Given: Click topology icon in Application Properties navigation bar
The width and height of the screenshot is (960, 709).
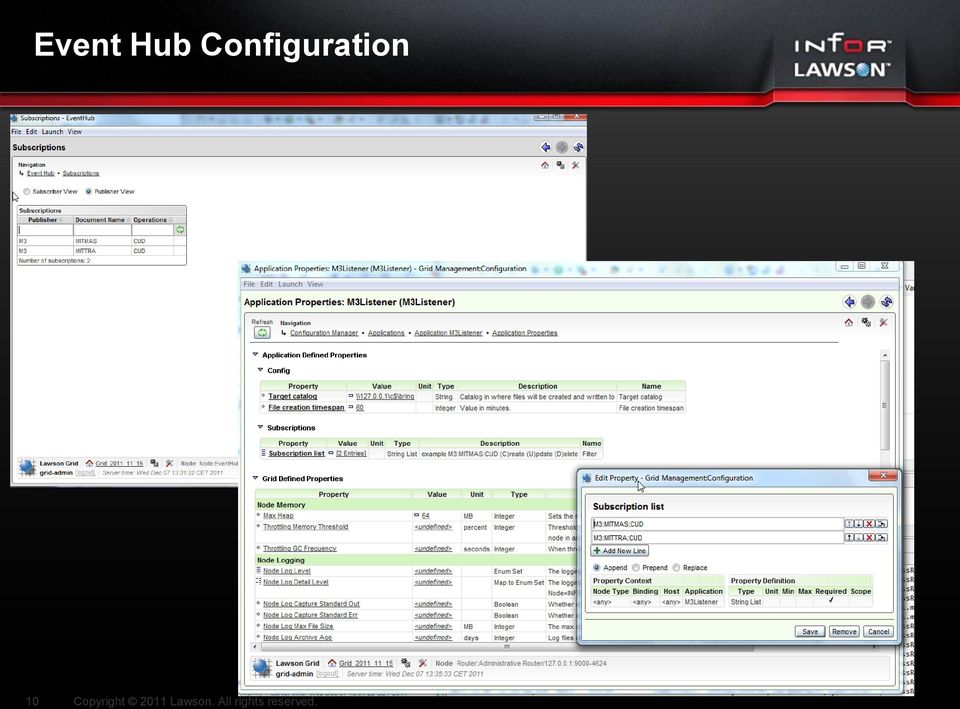Looking at the screenshot, I should coord(866,323).
